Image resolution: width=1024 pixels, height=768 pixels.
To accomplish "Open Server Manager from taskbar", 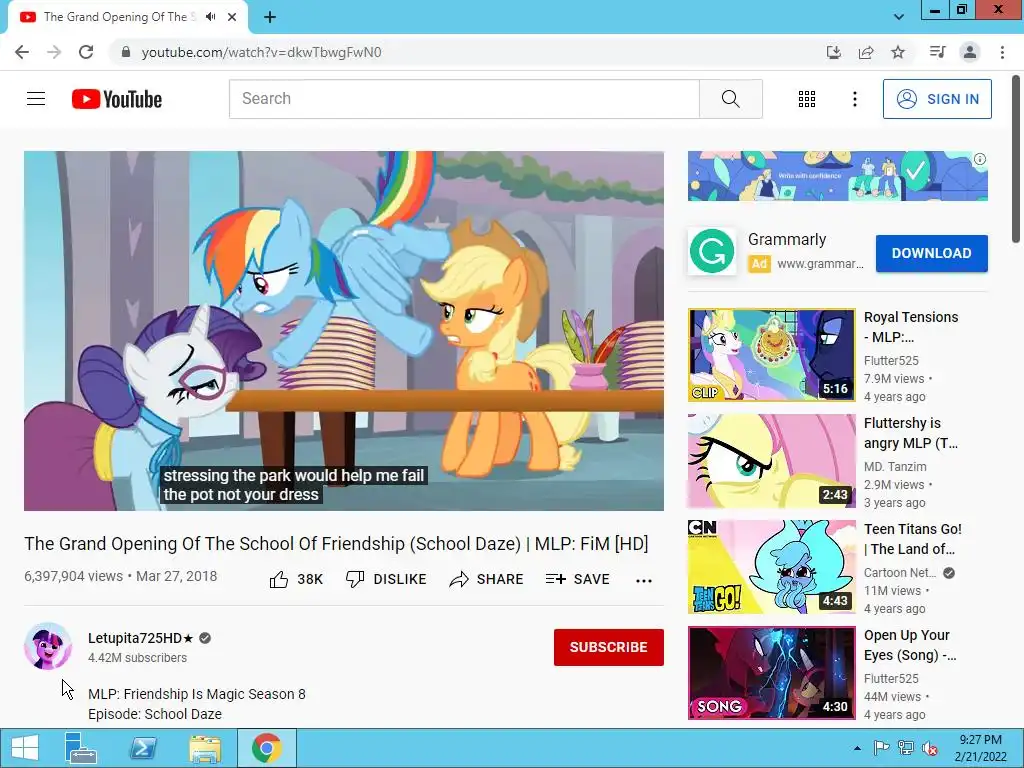I will [80, 748].
